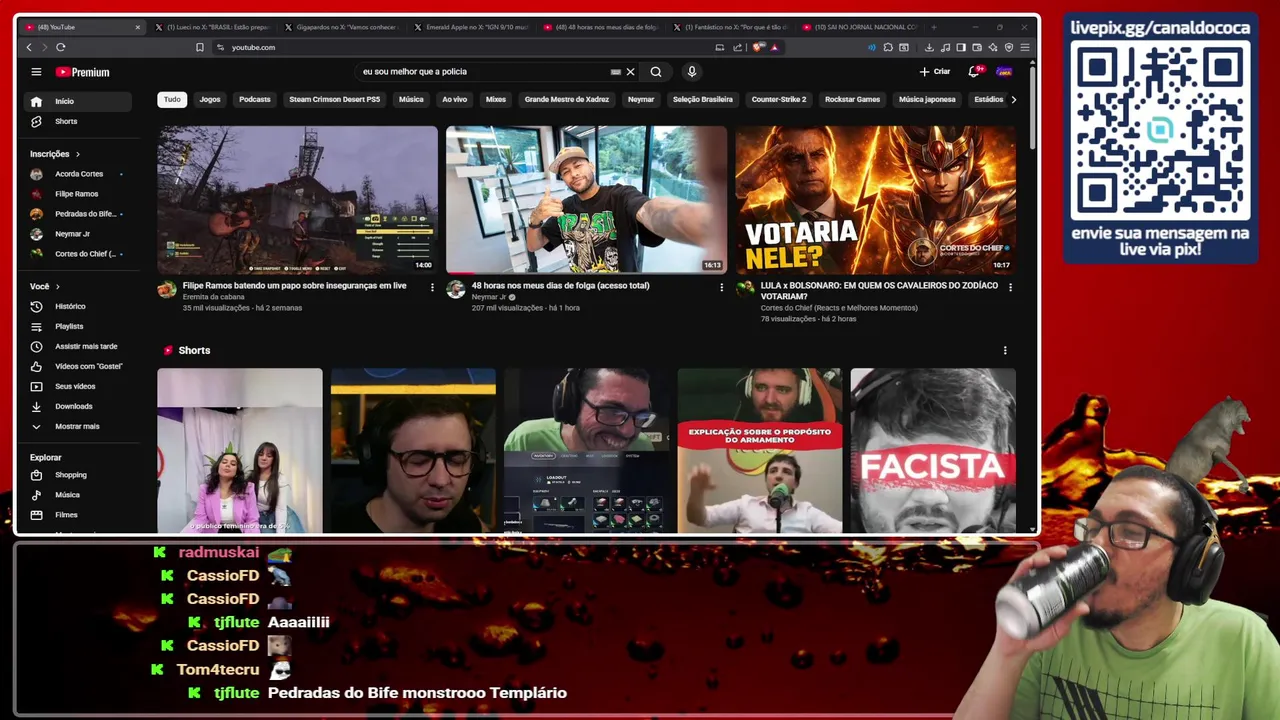Open the on-screen keyboard in search box

616,72
